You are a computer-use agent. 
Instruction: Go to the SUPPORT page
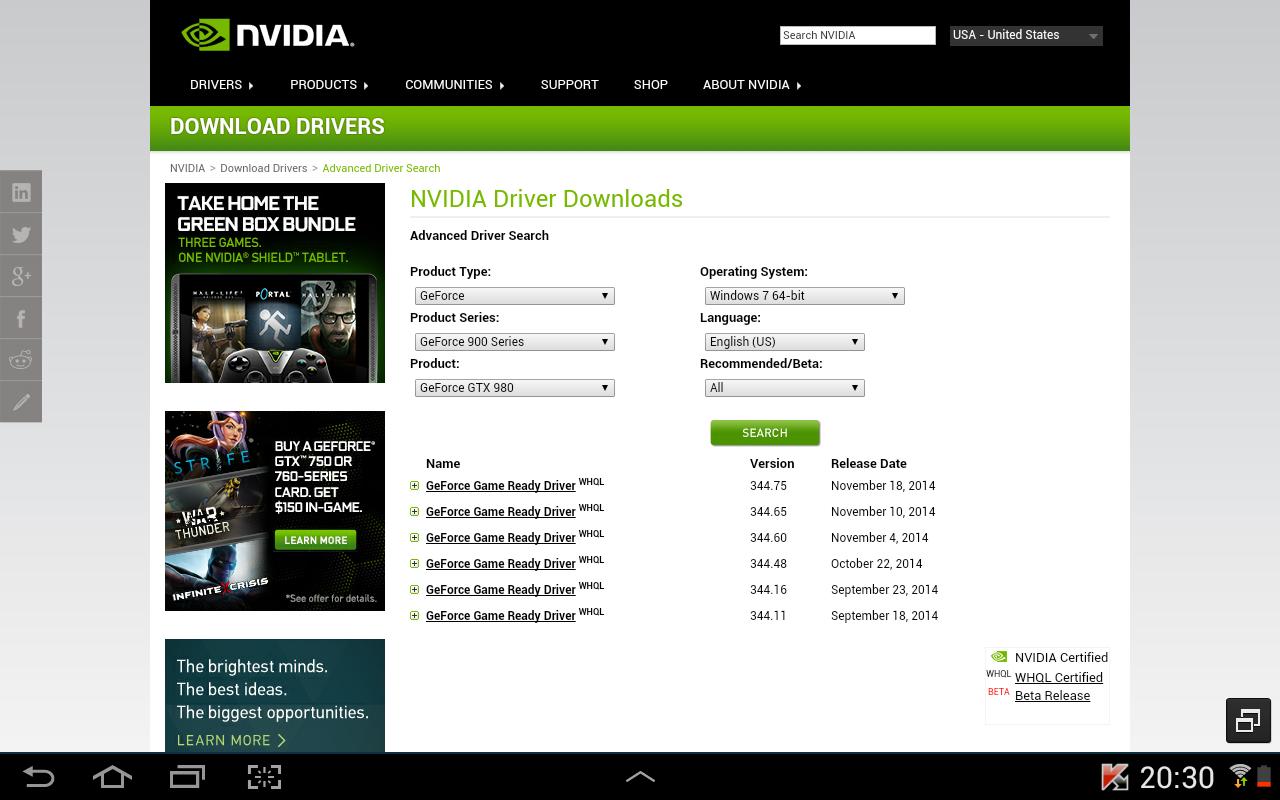[569, 85]
